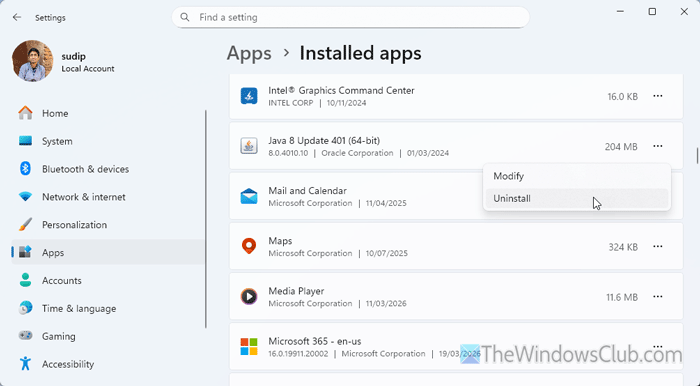Image resolution: width=700 pixels, height=386 pixels.
Task: Select the Gaming label
Action: (x=58, y=336)
